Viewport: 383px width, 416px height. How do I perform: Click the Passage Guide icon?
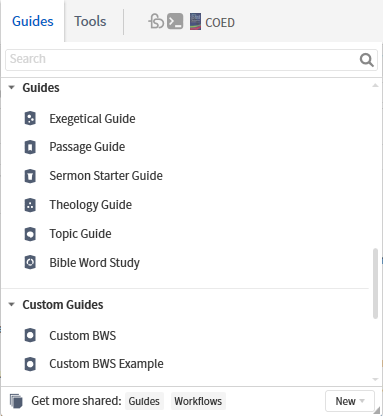30,147
